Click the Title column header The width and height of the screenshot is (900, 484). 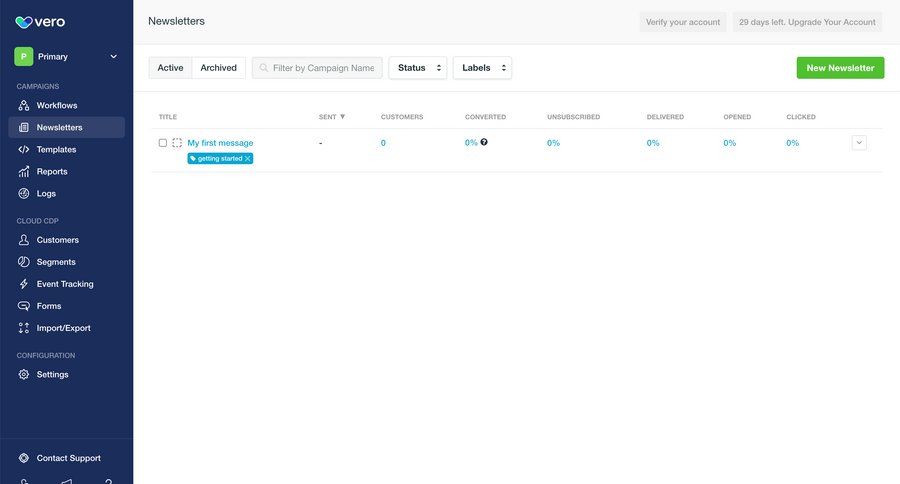pyautogui.click(x=168, y=117)
